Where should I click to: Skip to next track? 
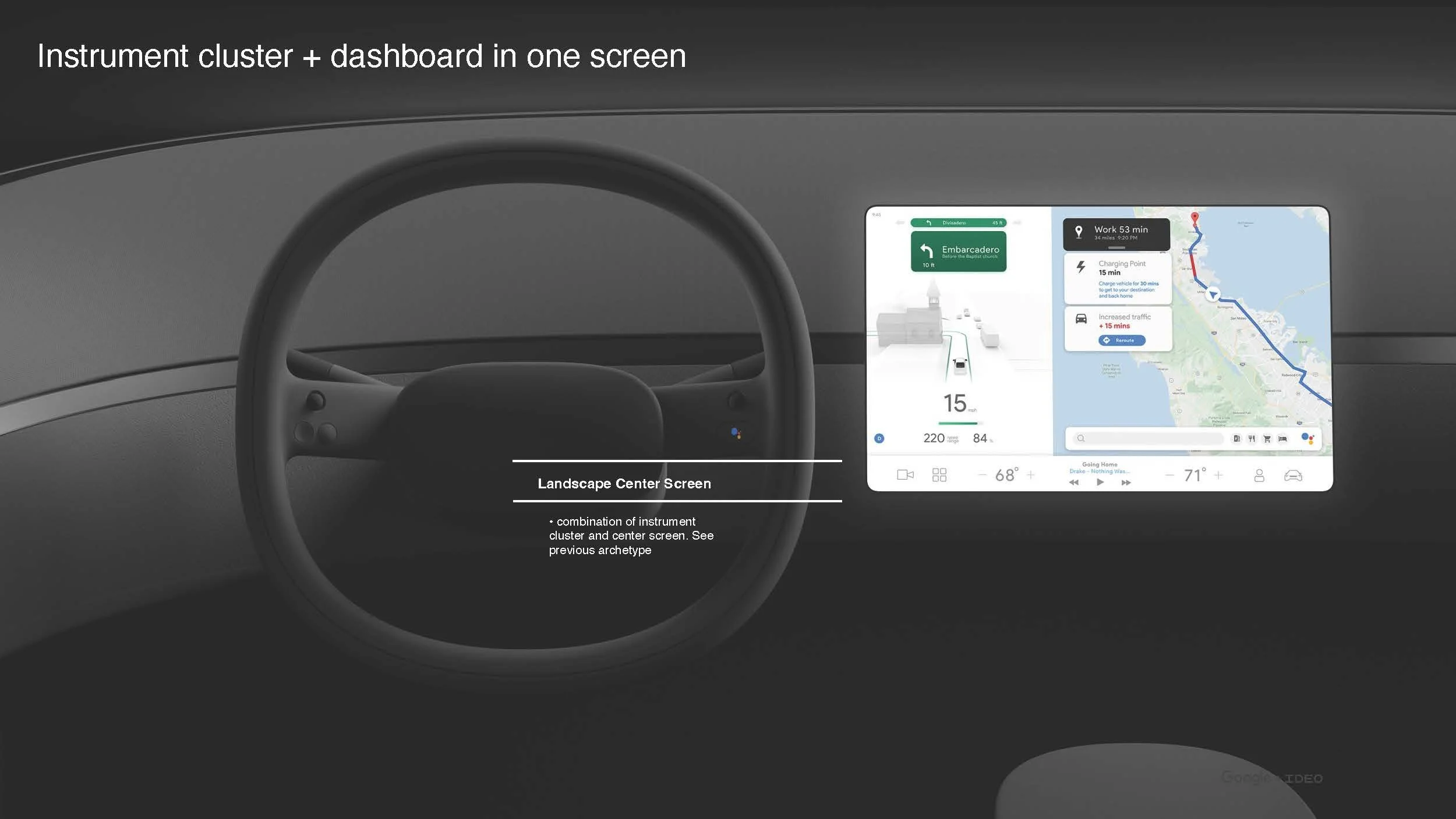pos(1126,483)
